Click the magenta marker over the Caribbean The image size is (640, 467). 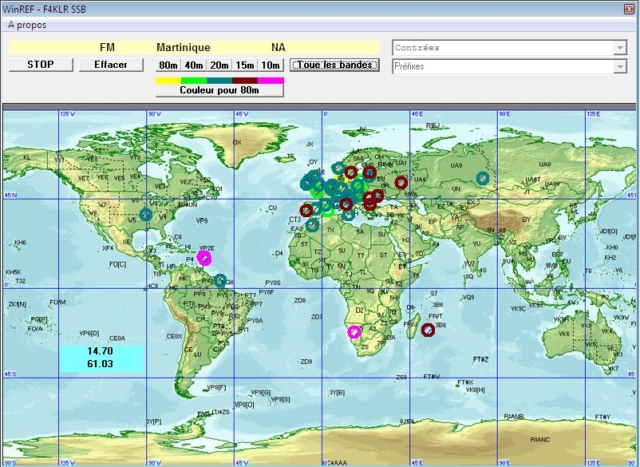pos(204,257)
